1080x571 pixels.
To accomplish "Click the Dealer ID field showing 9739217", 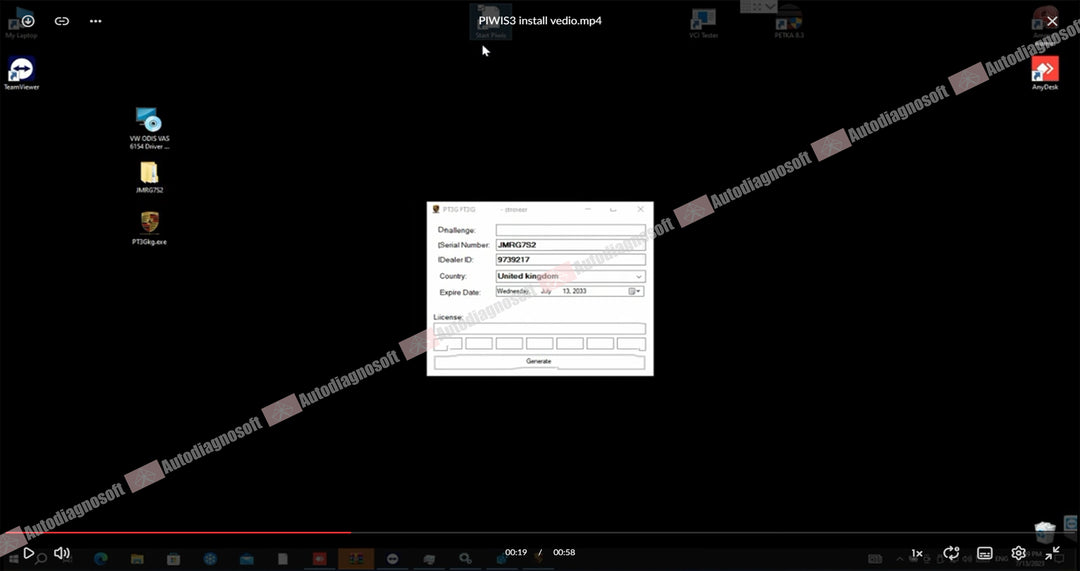I will pos(570,260).
